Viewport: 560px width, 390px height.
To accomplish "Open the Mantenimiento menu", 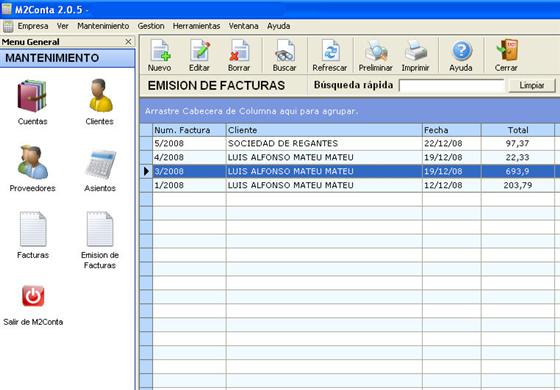I will point(103,26).
